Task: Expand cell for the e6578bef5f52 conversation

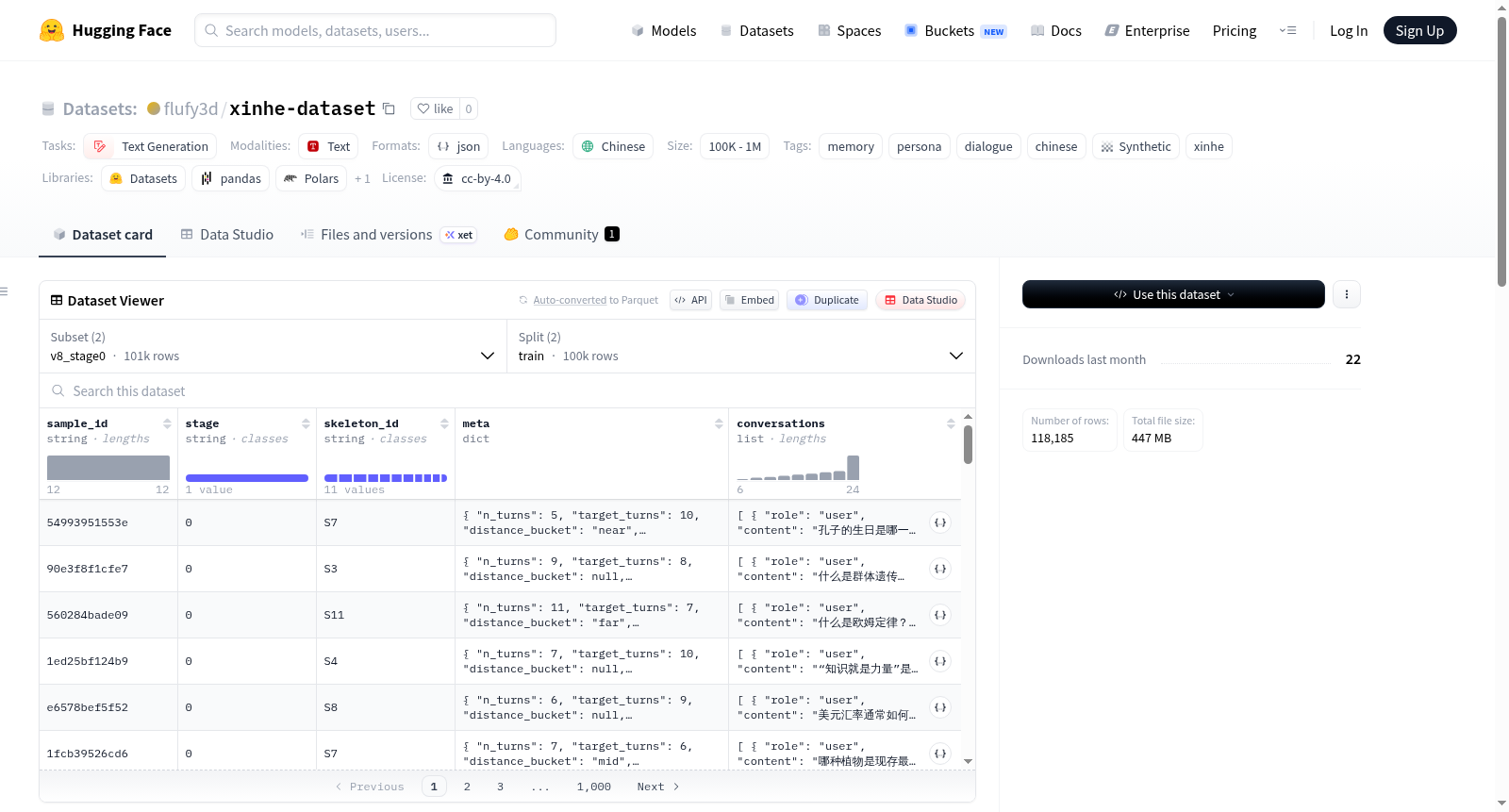Action: coord(940,707)
